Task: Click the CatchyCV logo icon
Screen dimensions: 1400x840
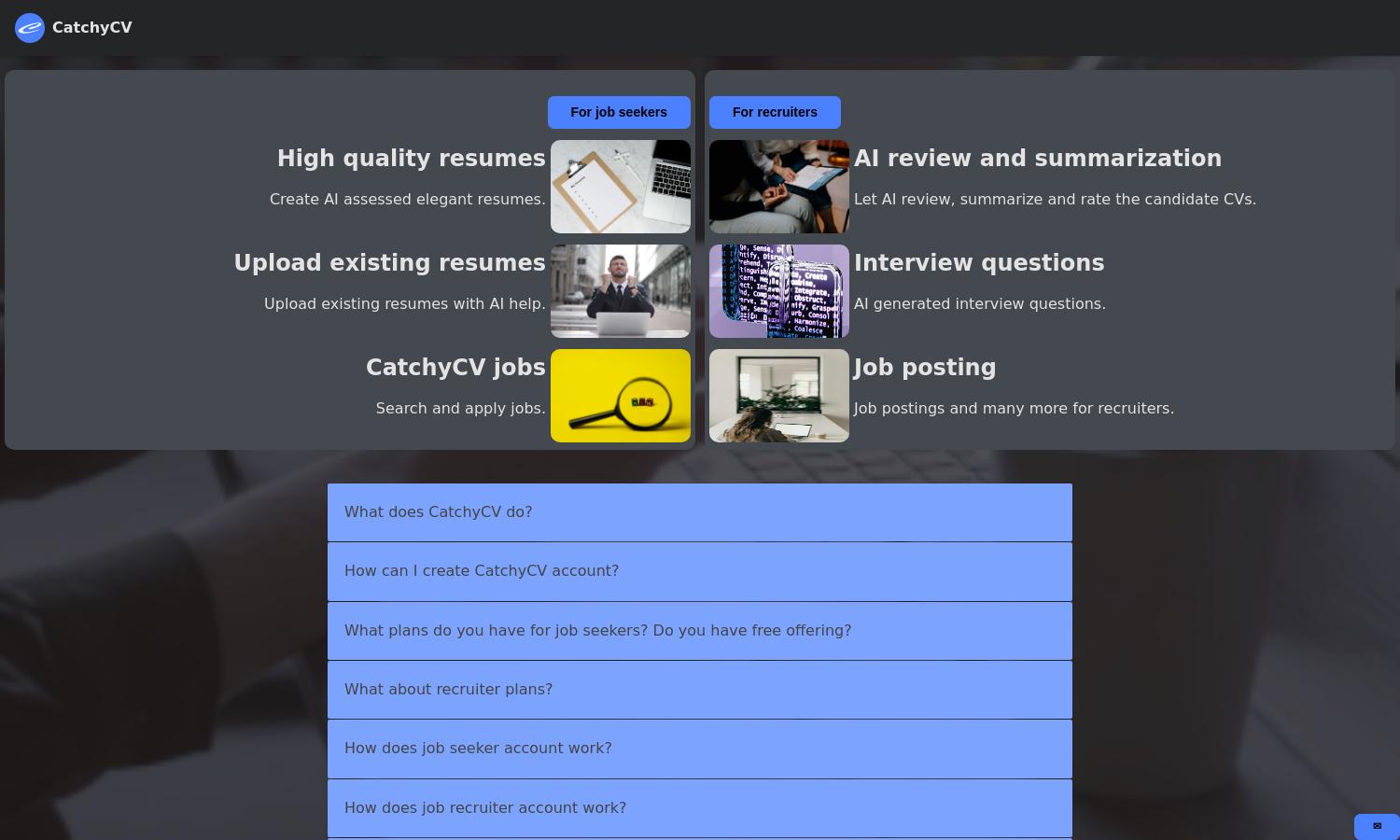Action: coord(30,28)
